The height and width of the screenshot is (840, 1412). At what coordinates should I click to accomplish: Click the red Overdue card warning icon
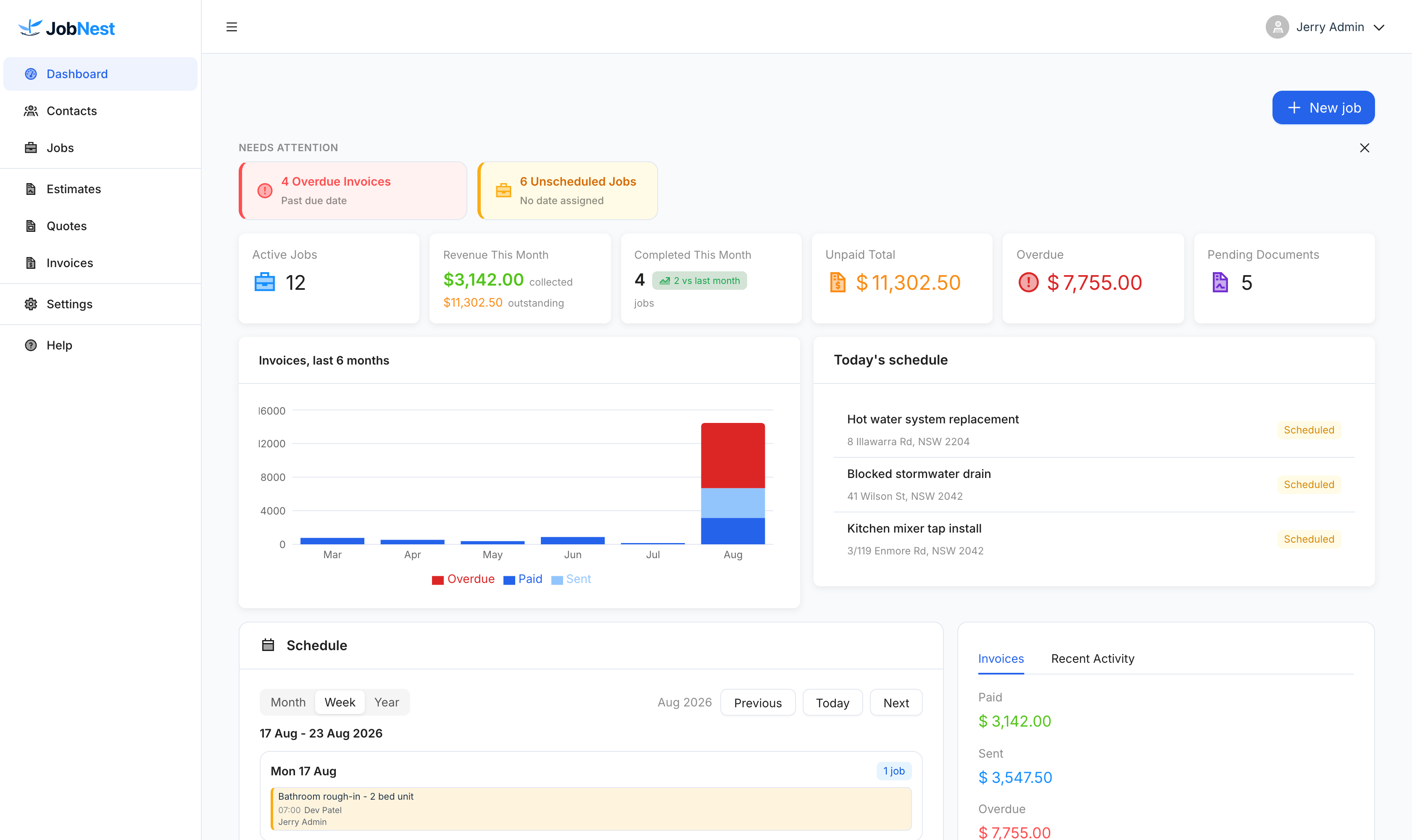1029,282
